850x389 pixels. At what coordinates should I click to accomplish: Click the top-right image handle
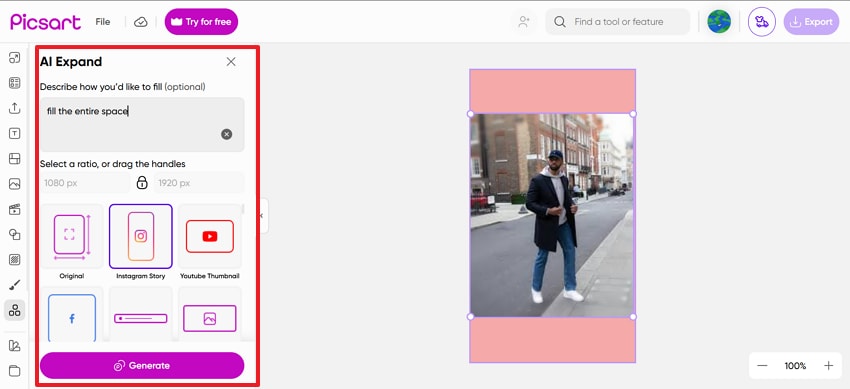click(x=633, y=114)
